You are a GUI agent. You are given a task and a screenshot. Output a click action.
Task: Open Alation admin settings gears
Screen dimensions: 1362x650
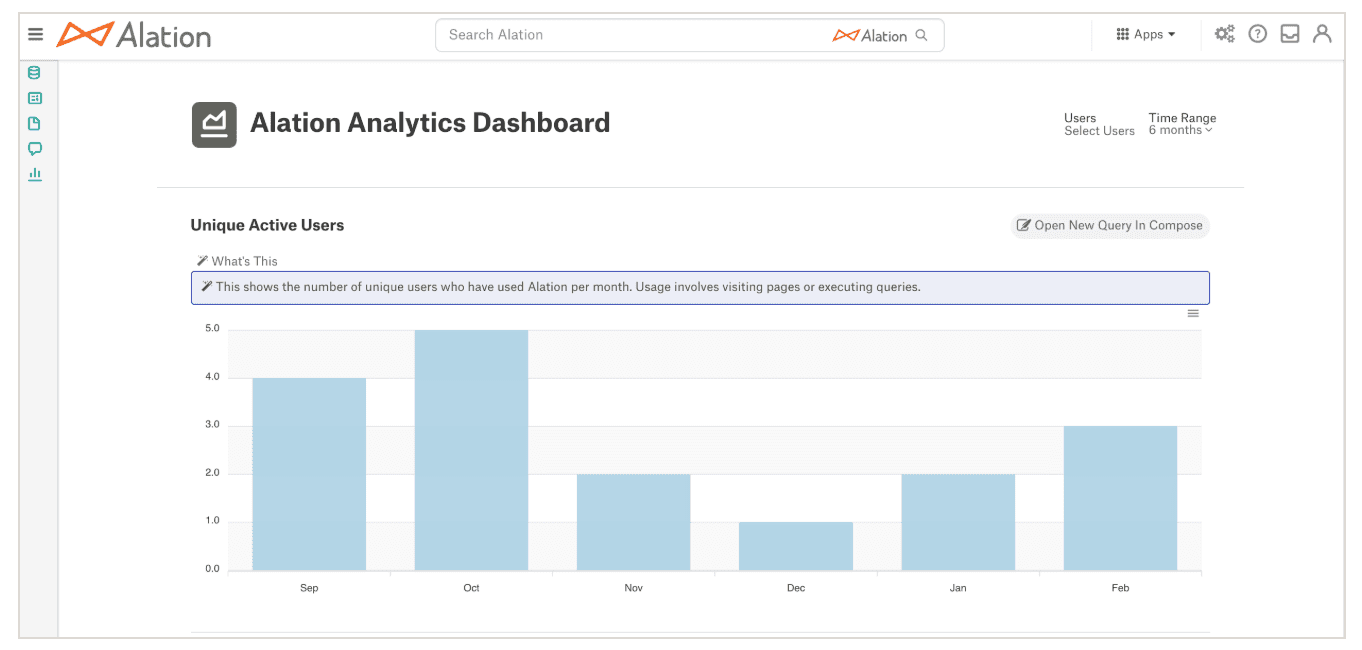click(1225, 33)
